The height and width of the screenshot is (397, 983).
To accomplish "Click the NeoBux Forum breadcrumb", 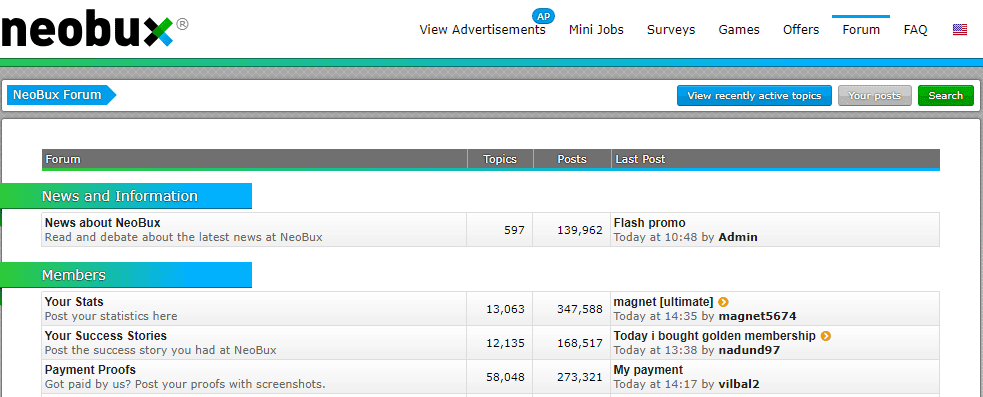I will pyautogui.click(x=61, y=95).
